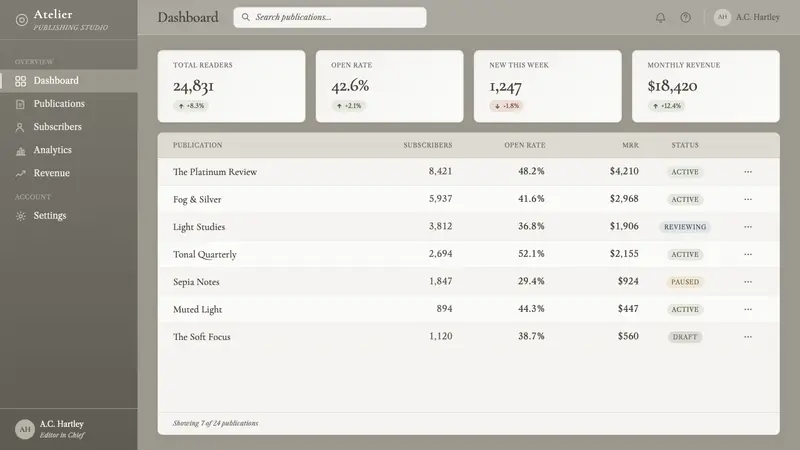Click ACTIVE badge for The Platinum Review
Image resolution: width=800 pixels, height=450 pixels.
pos(685,172)
